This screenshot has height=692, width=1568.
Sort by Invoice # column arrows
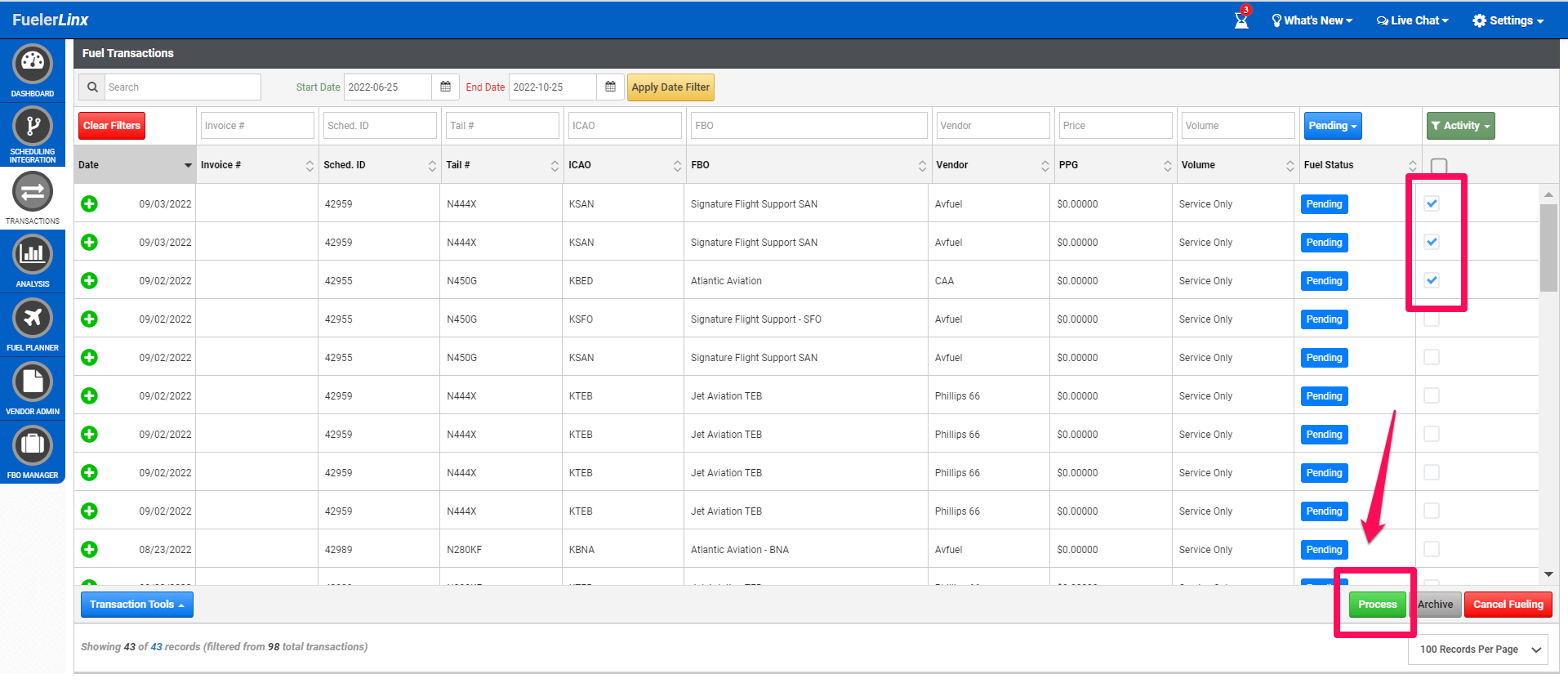point(310,165)
